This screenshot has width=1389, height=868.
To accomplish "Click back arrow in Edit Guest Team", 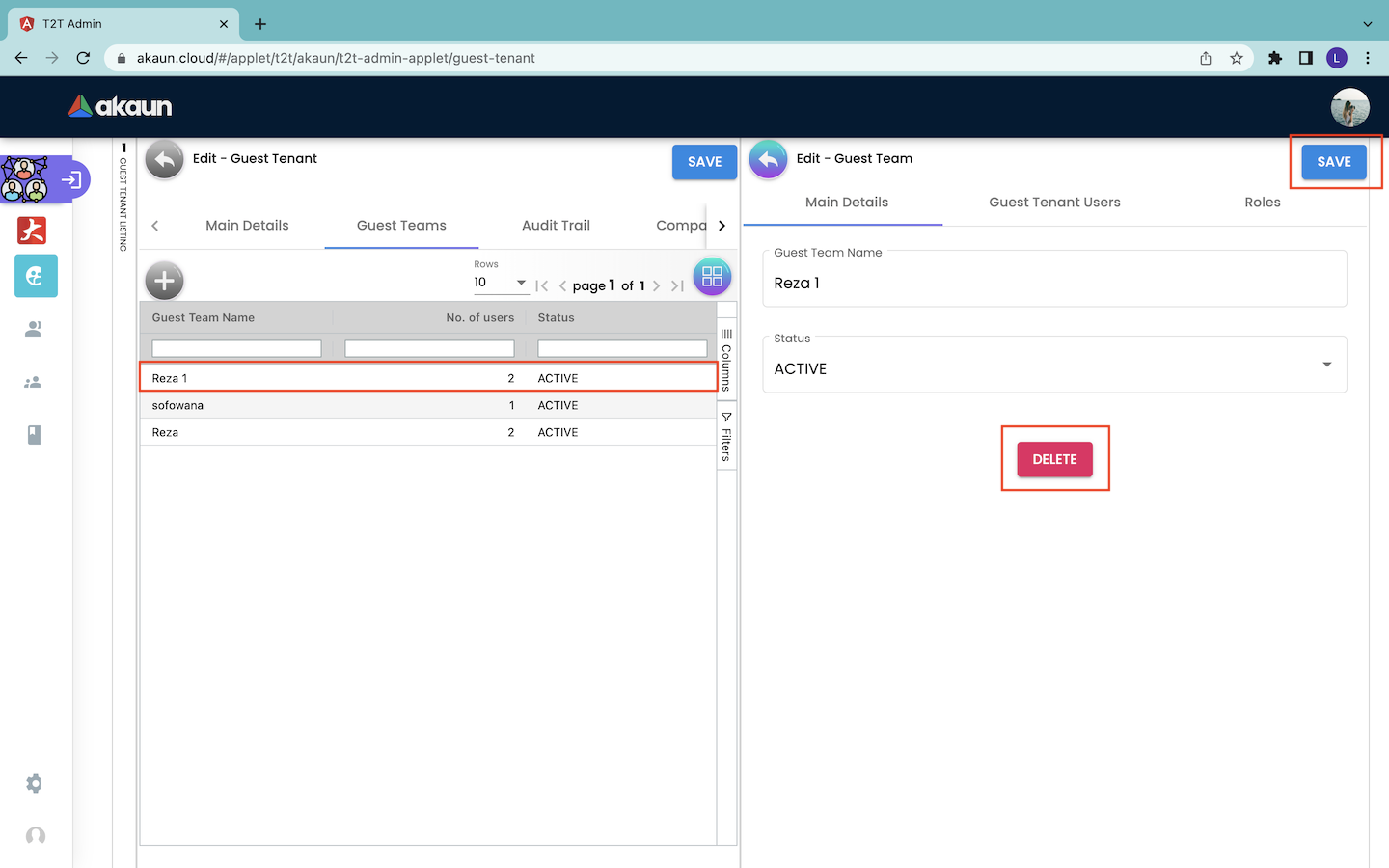I will click(768, 160).
